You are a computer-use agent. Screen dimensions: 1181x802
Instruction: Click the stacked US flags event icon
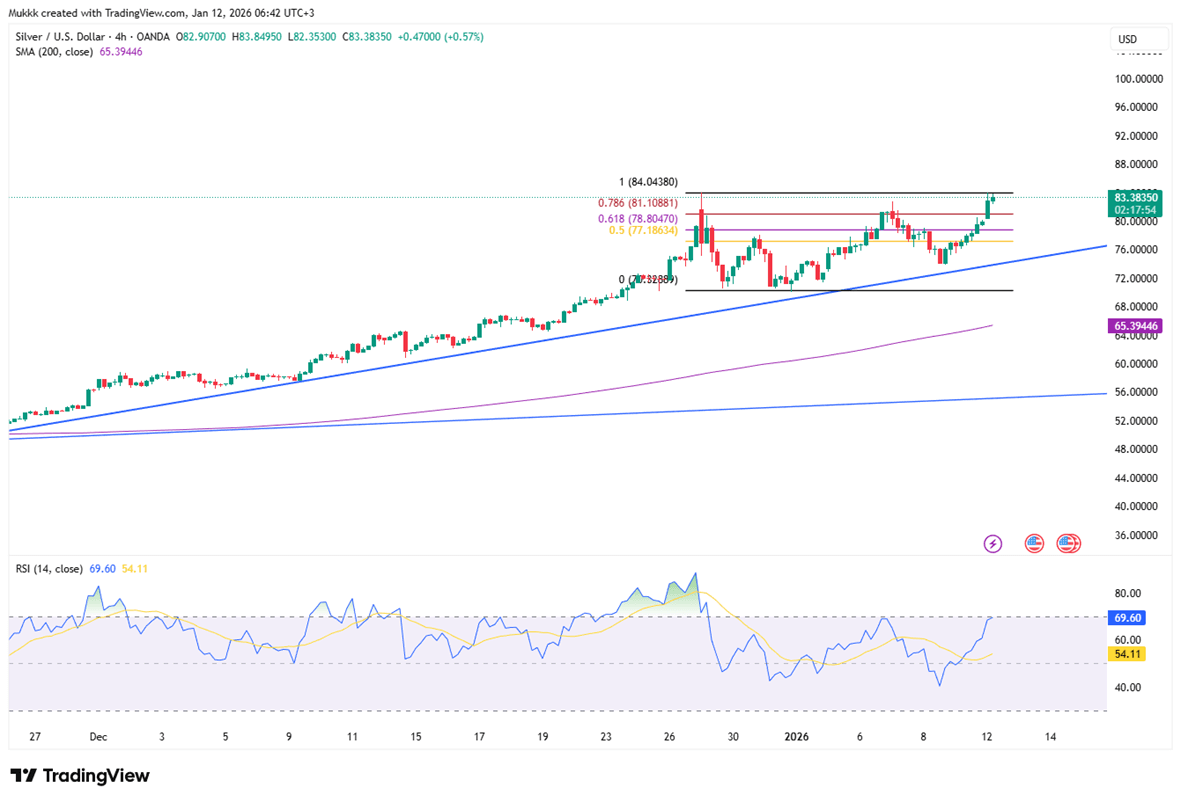[1068, 544]
